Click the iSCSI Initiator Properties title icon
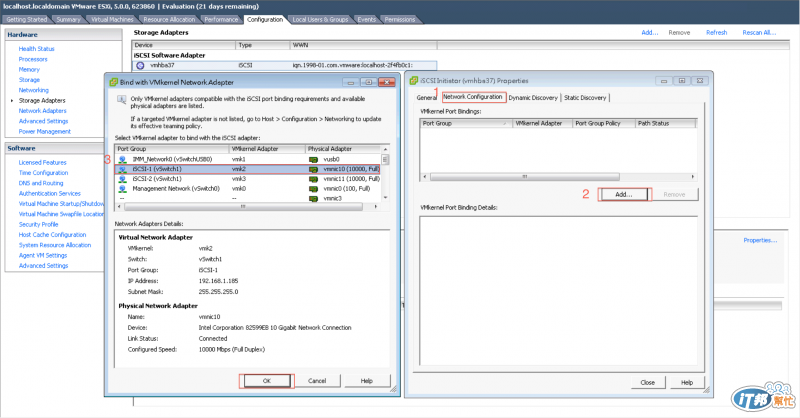Image resolution: width=800 pixels, height=418 pixels. 414,81
